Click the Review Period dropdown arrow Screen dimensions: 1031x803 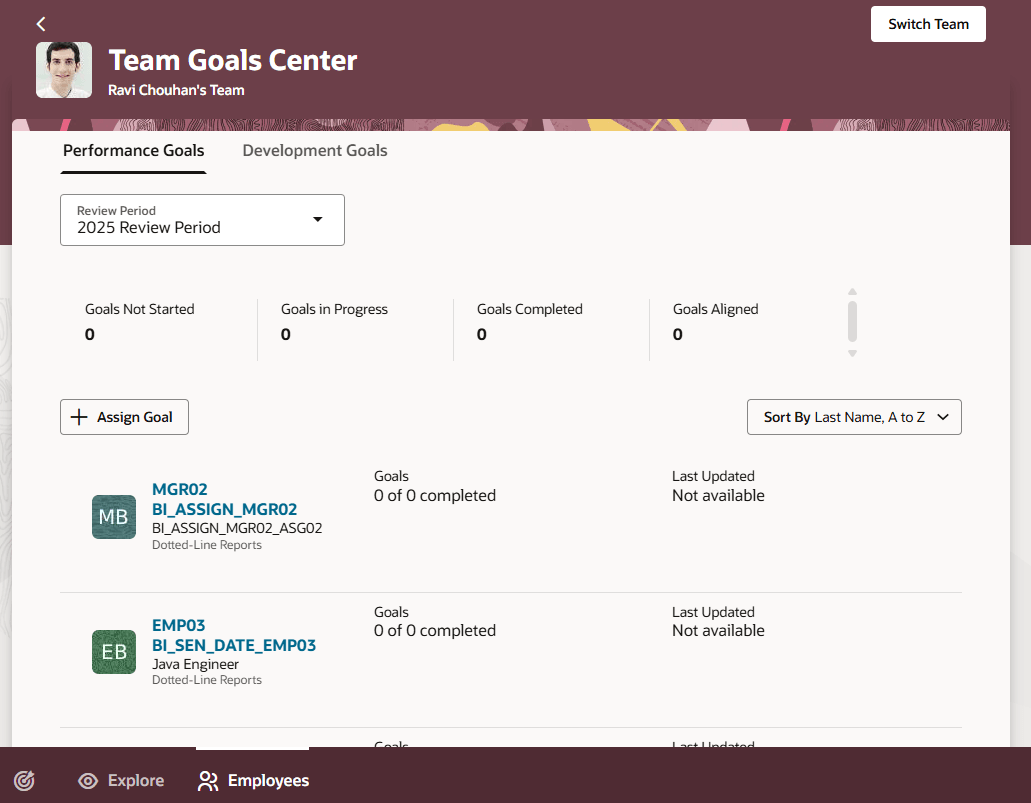coord(318,220)
